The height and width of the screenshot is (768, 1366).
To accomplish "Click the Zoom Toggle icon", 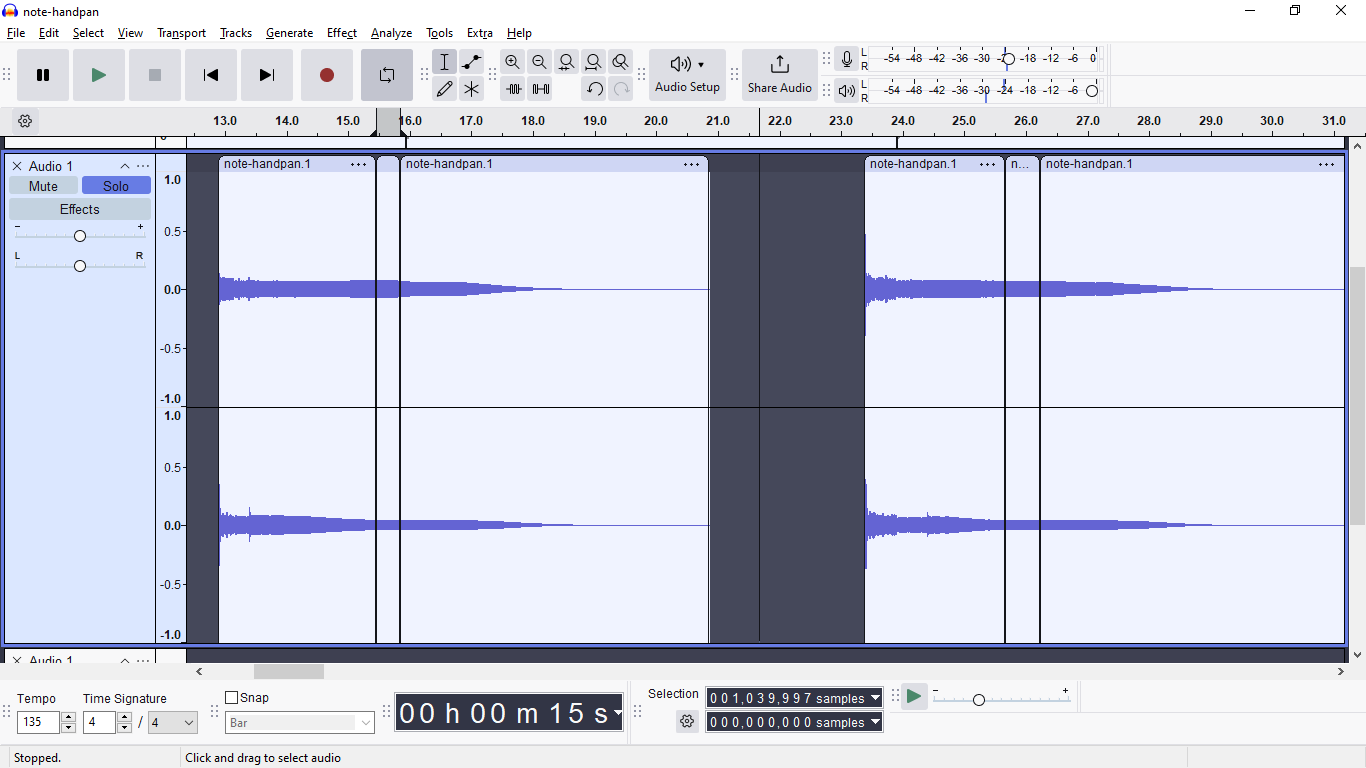I will (621, 62).
